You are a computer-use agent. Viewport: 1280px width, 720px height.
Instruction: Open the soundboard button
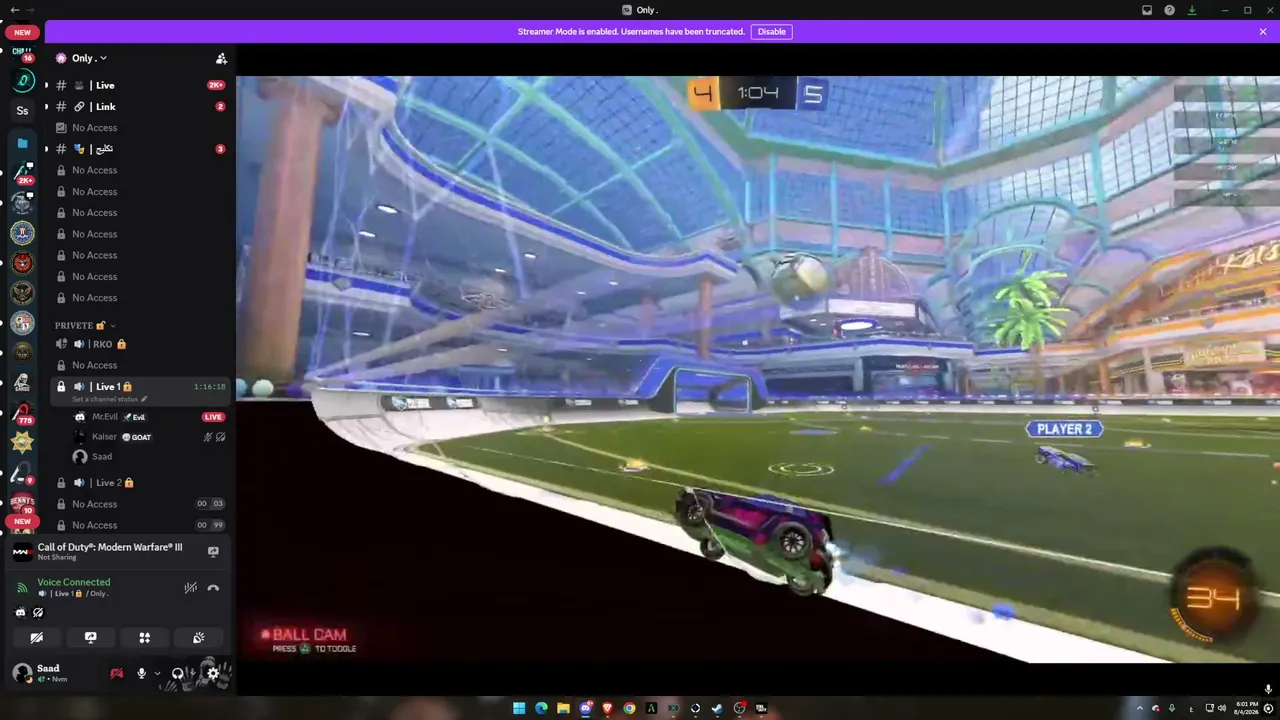point(198,638)
